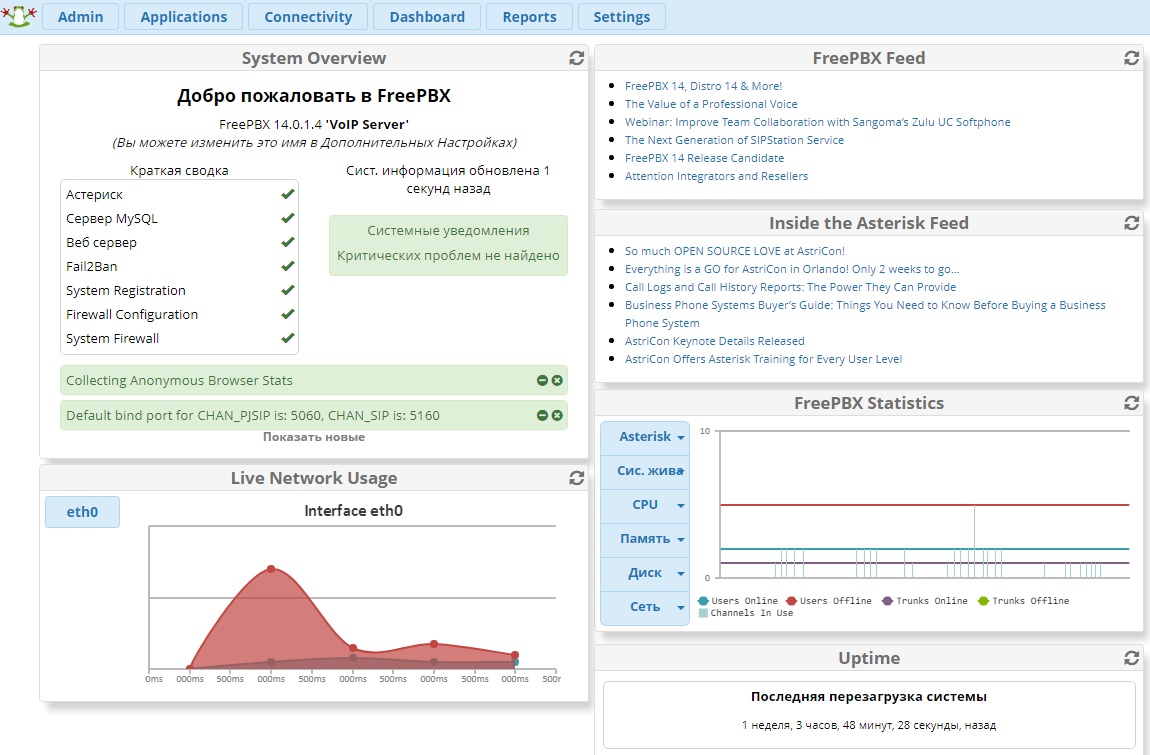Ignore the Collecting Anonymous Browser Stats notice
1150x755 pixels.
[x=543, y=380]
